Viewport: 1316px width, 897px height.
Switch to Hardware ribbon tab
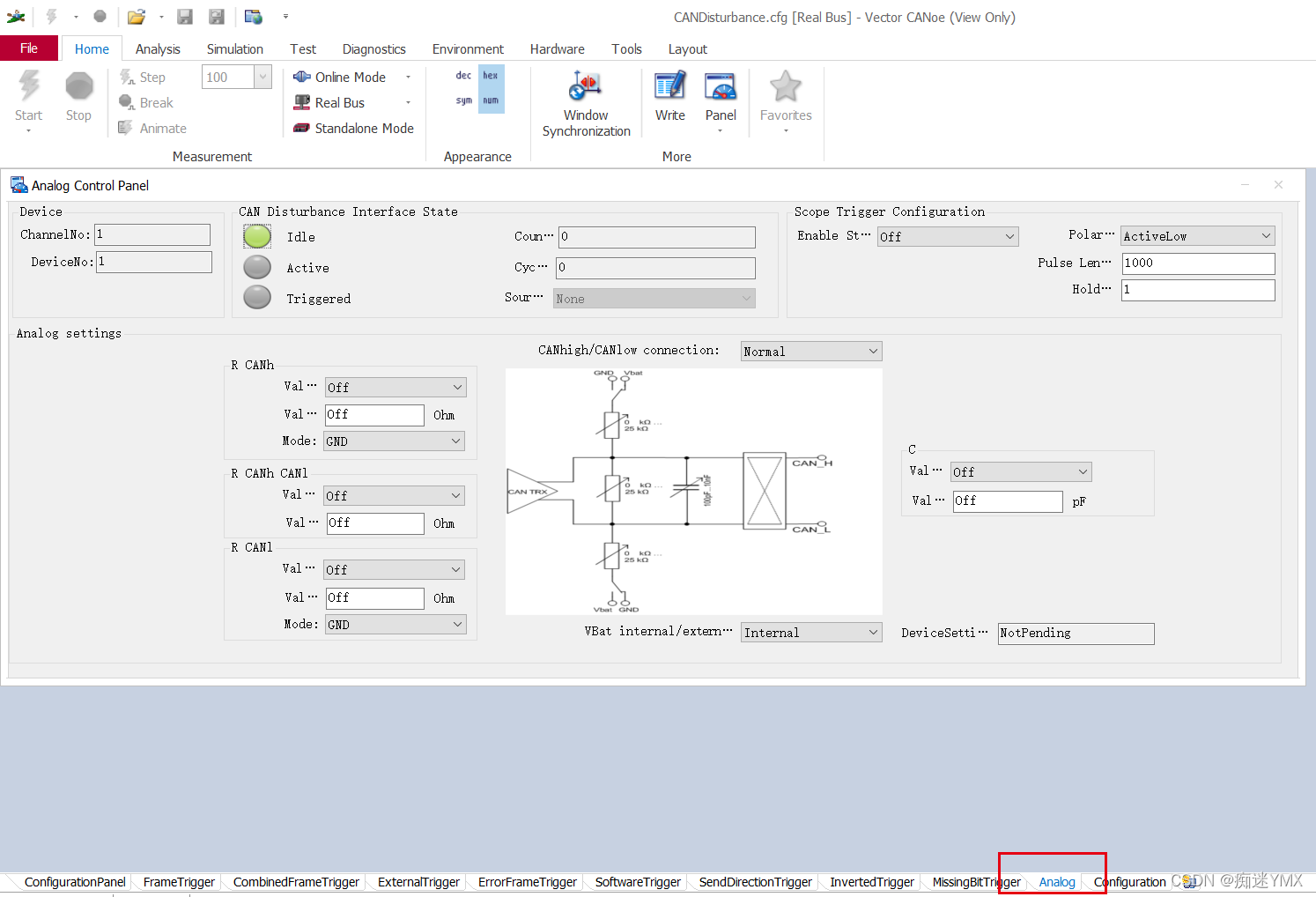coord(558,49)
